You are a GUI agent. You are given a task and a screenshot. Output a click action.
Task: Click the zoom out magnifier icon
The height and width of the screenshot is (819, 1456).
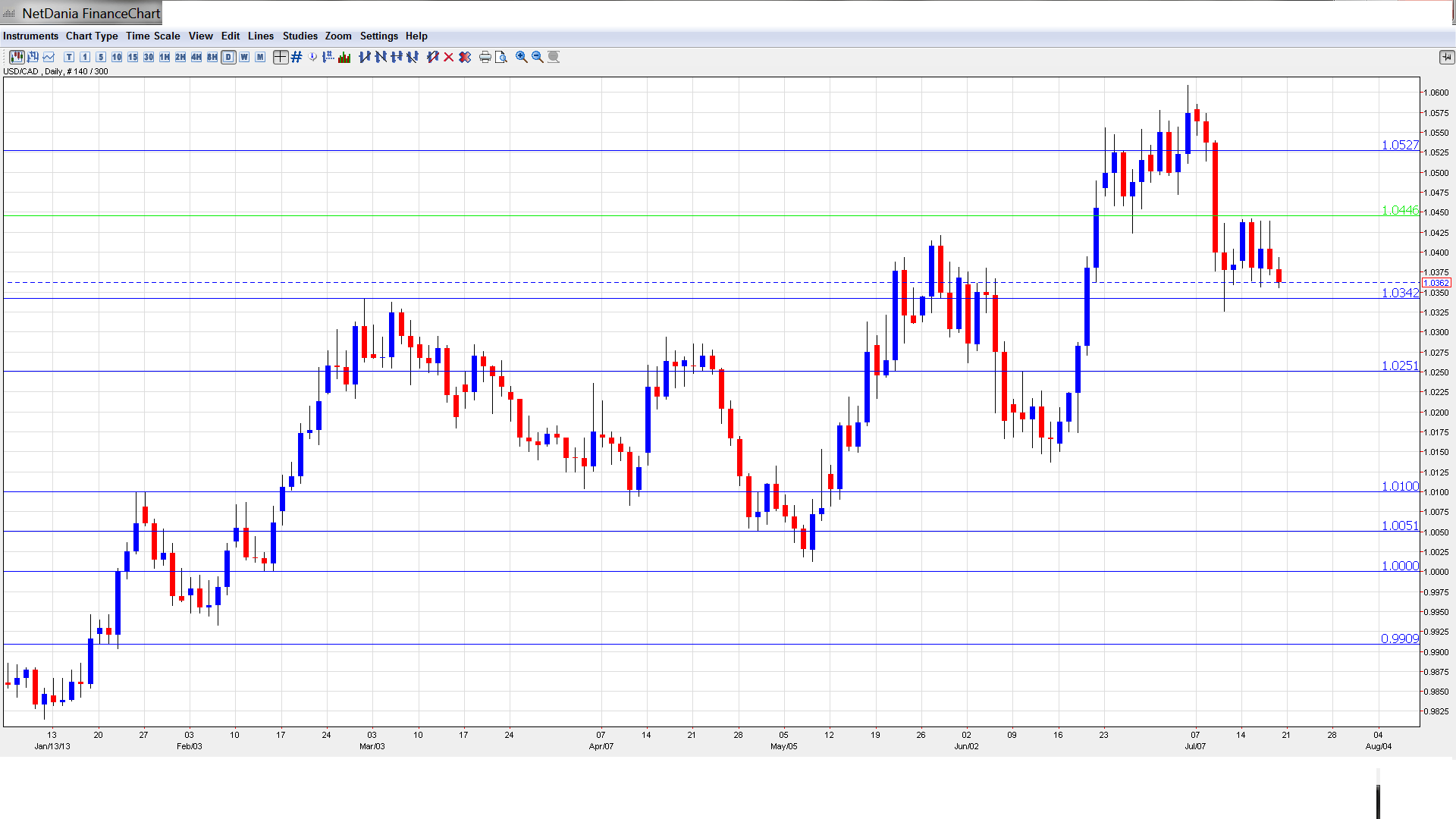[537, 57]
